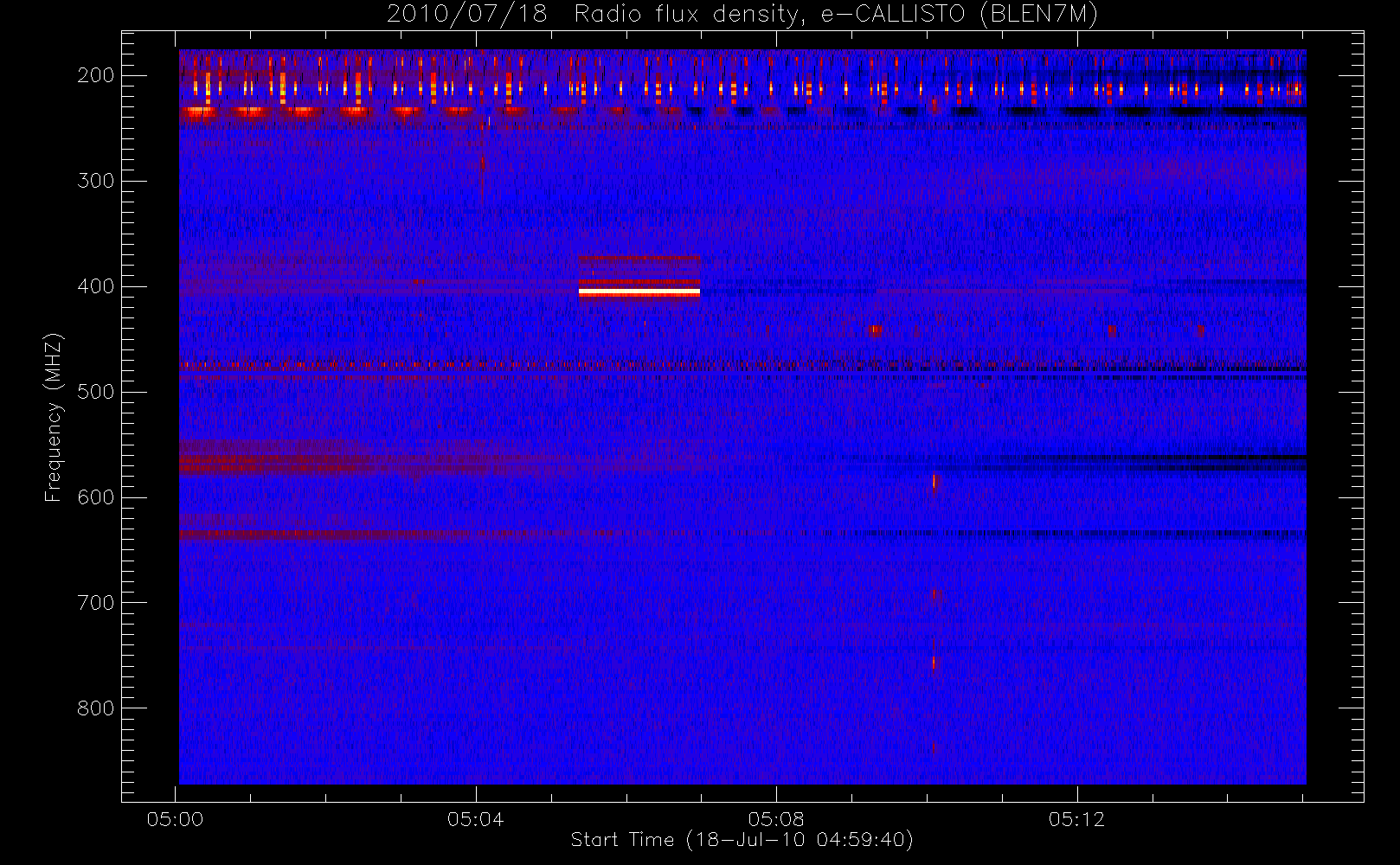Click the red emission band near 570 MHz
Viewport: 1400px width, 865px height.
[363, 465]
